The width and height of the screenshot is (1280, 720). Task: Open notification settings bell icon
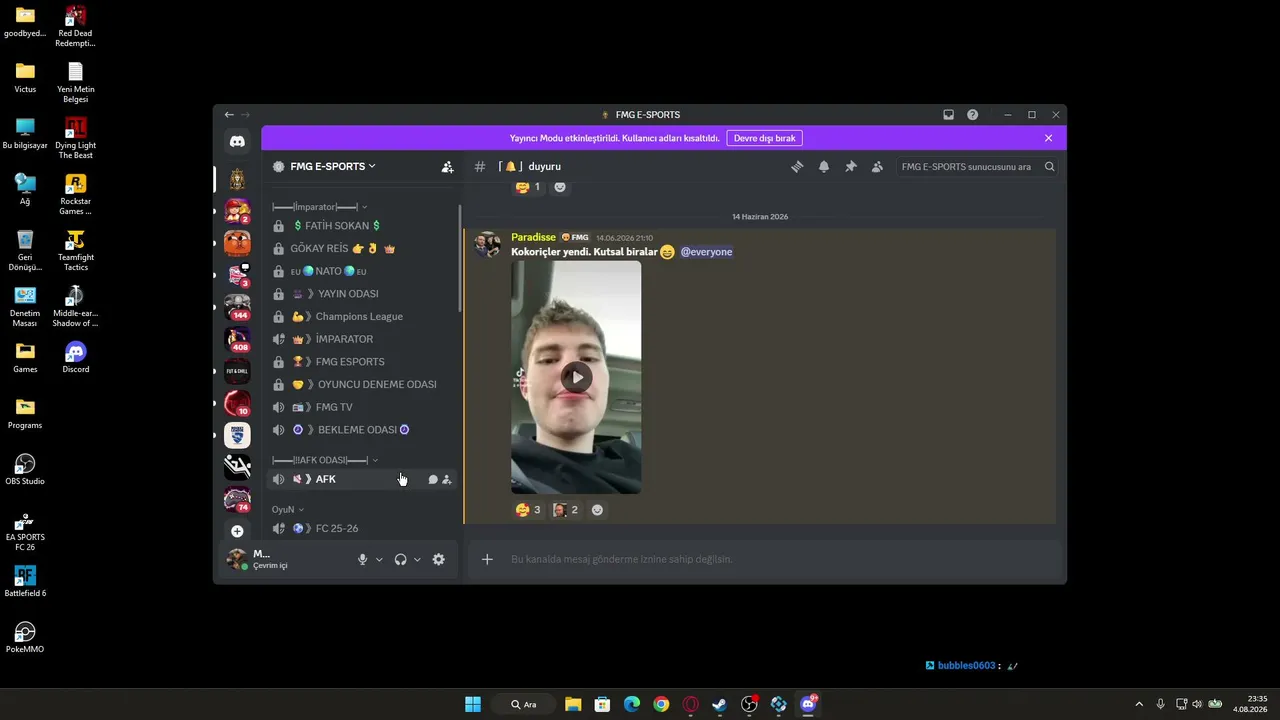(x=824, y=167)
